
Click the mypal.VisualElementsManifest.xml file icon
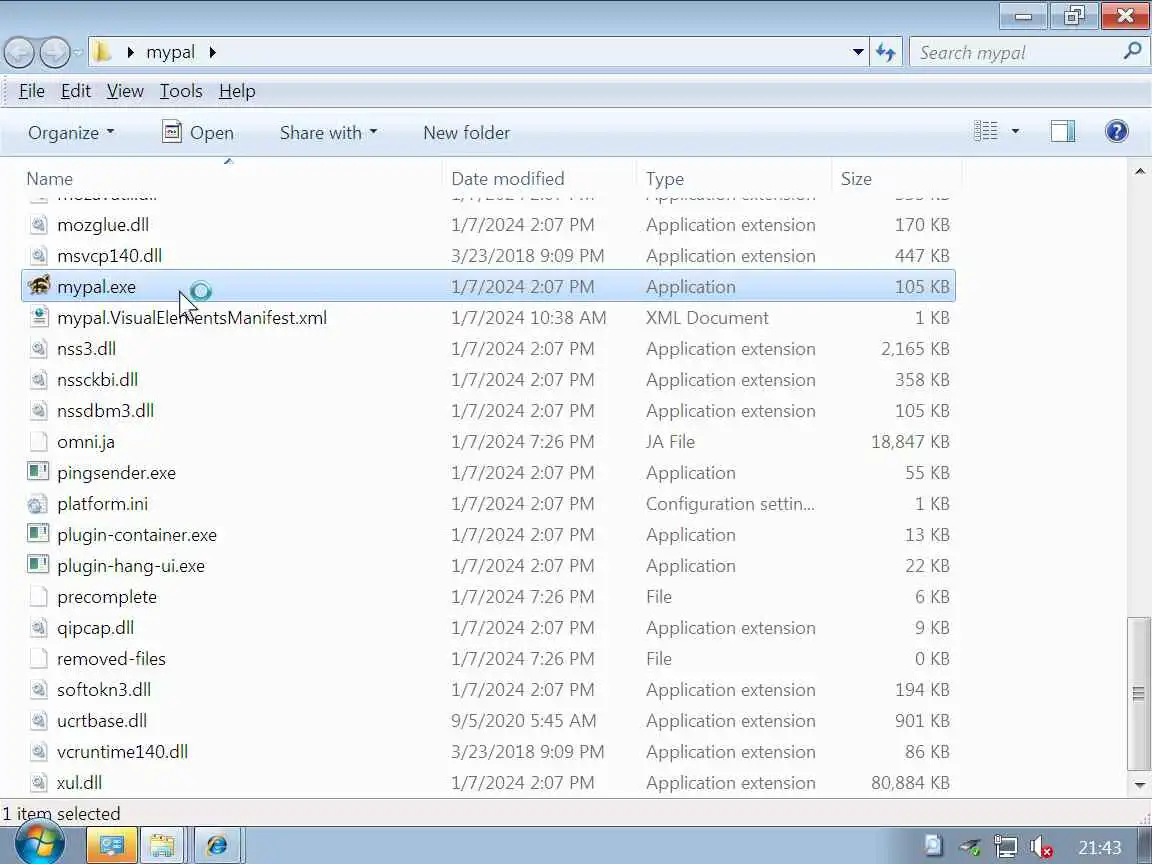pyautogui.click(x=38, y=317)
